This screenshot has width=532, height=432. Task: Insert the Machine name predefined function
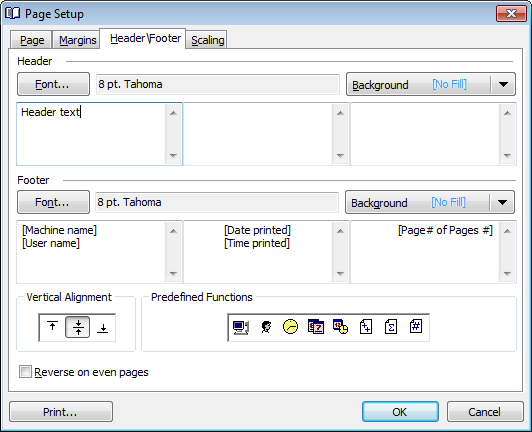pyautogui.click(x=241, y=327)
